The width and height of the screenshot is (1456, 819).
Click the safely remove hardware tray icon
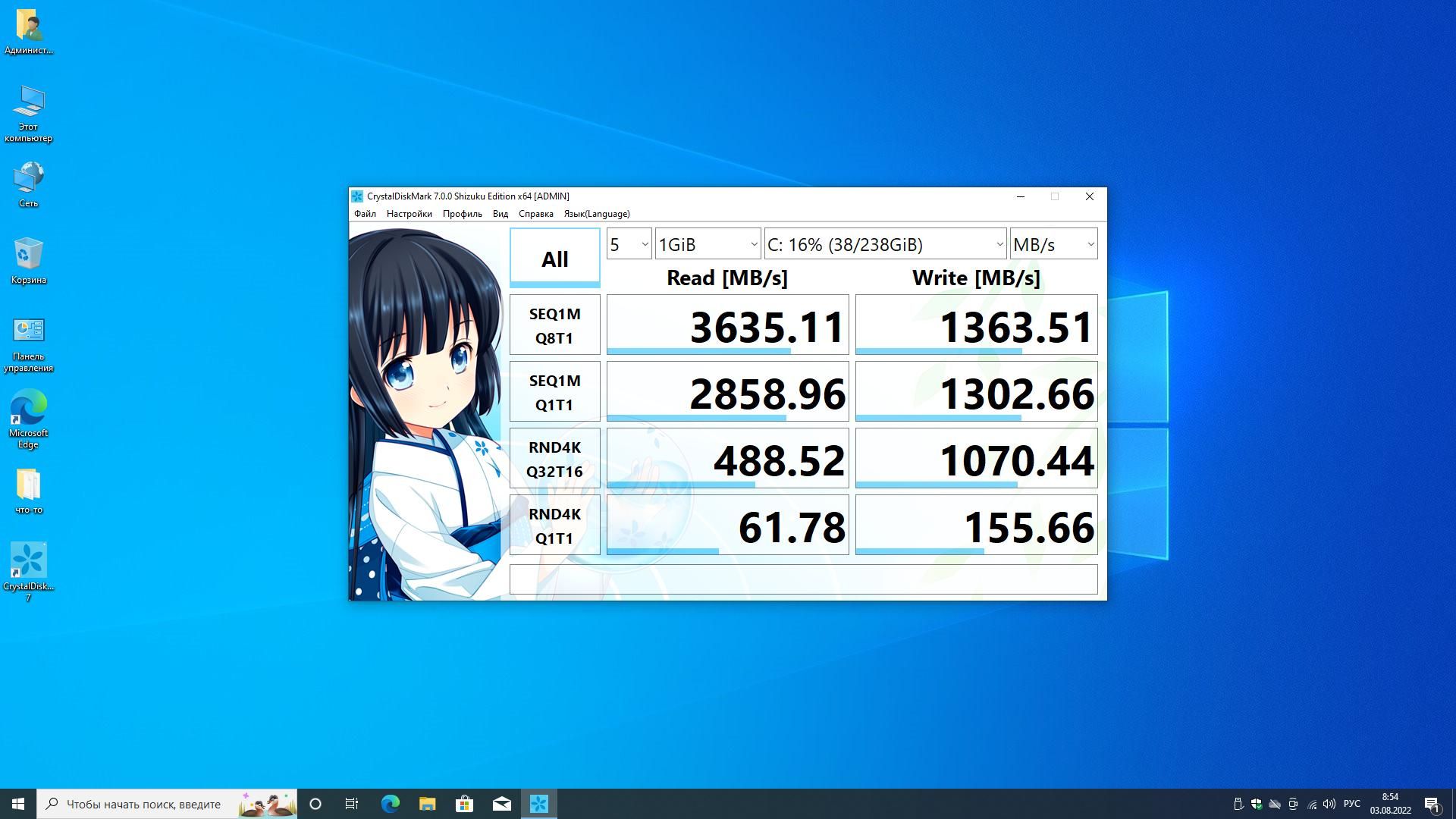[1238, 804]
